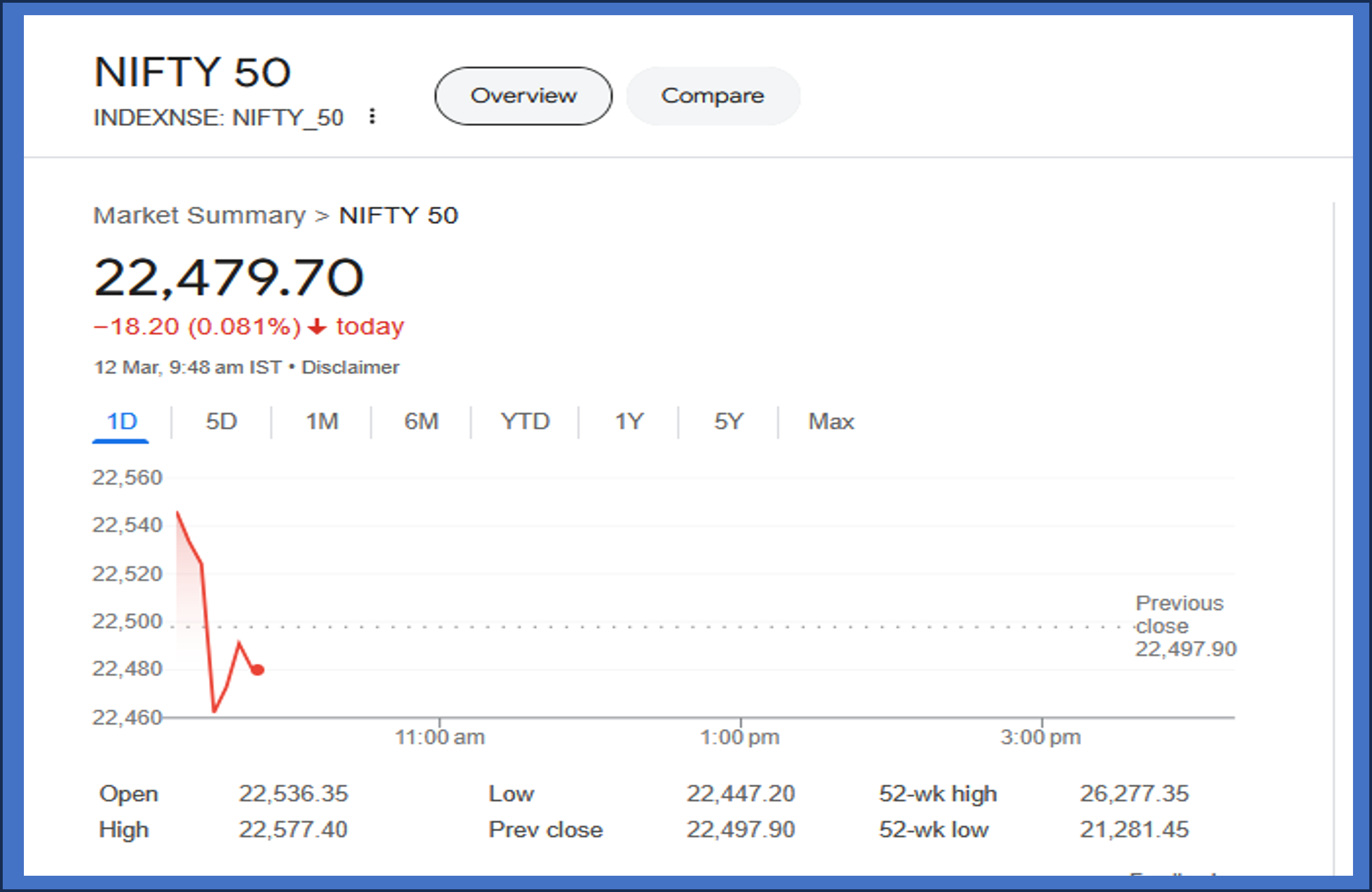Switch to the 1M chart range
The width and height of the screenshot is (1372, 892).
tap(322, 422)
